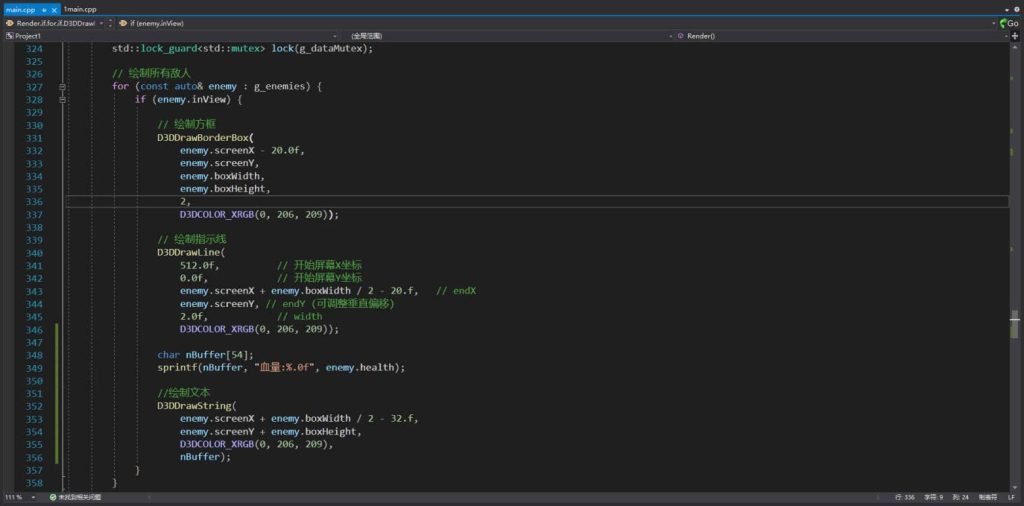Click the if (enemy.inView) breadcrumb item
Screen dimensions: 1024x506
pos(155,22)
